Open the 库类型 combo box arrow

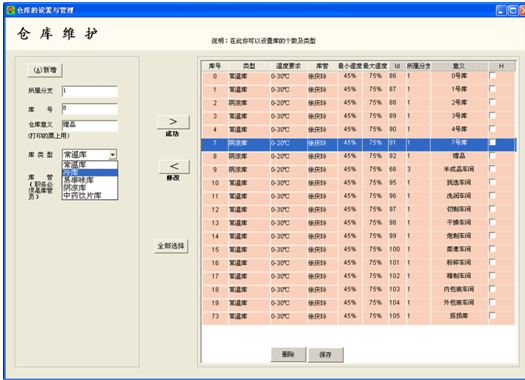tap(112, 155)
